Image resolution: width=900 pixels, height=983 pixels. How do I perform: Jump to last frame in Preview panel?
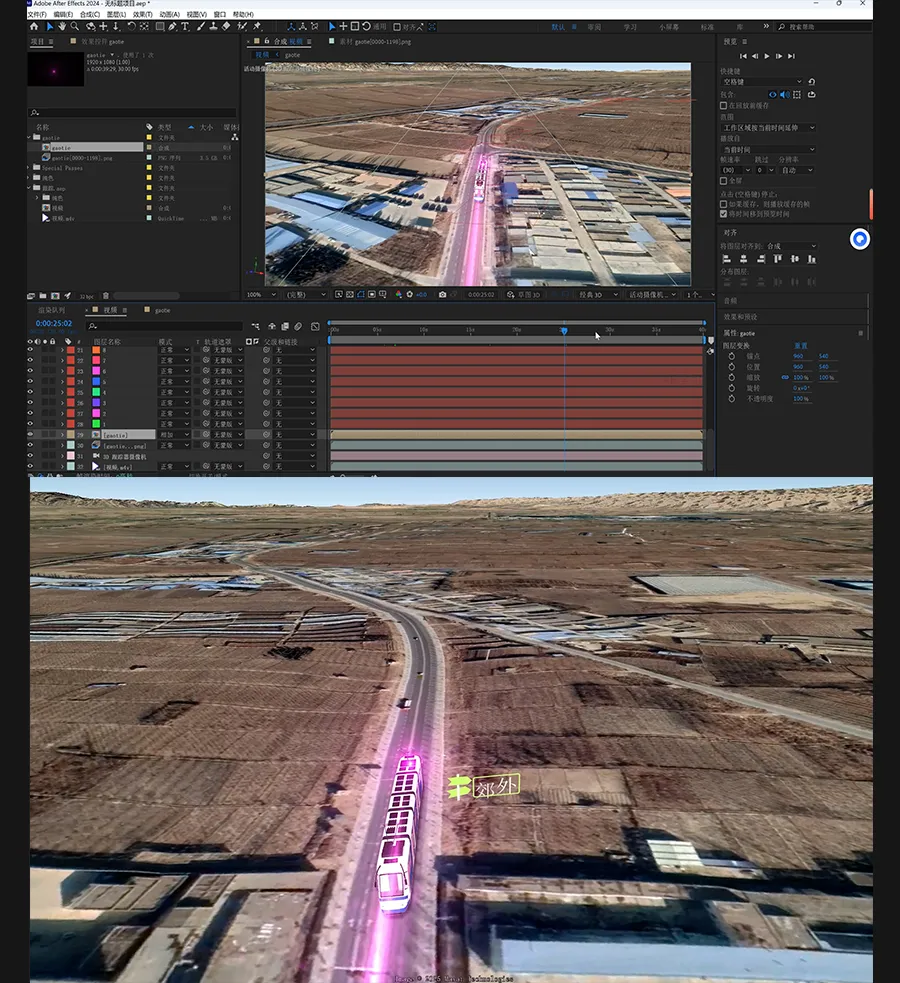pos(792,56)
